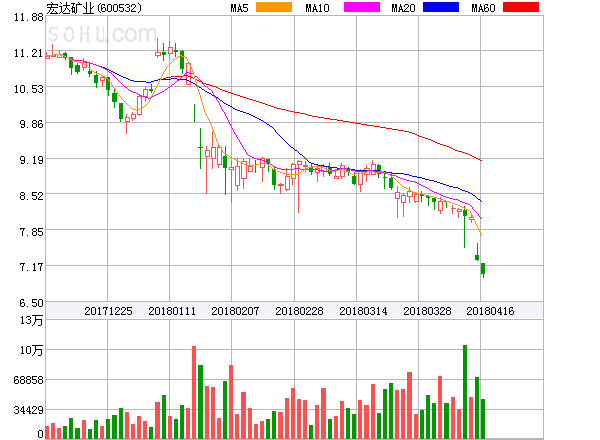Click the MA60 legend label
This screenshot has width=600, height=440.
[x=483, y=8]
